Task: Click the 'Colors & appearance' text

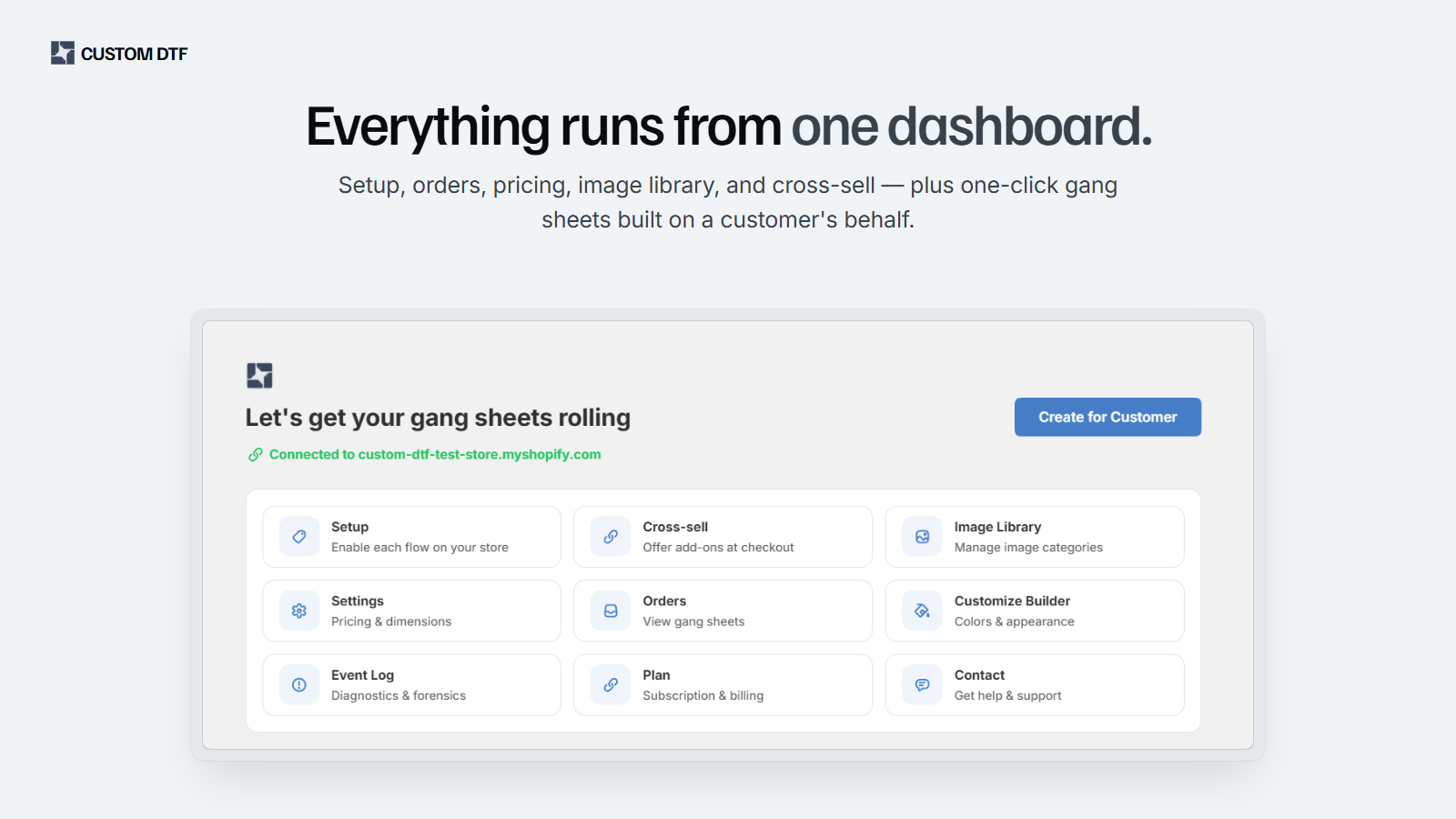Action: [1014, 622]
